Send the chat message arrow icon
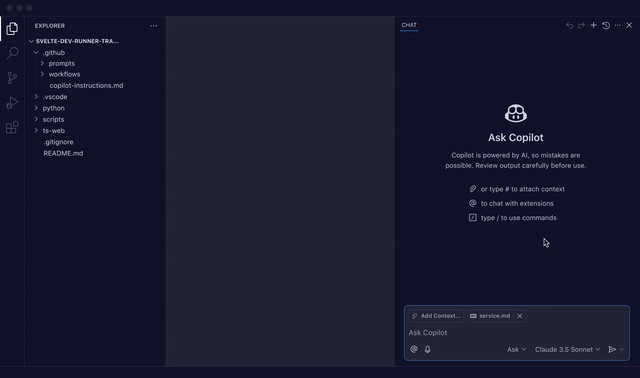The height and width of the screenshot is (378, 640). (612, 349)
